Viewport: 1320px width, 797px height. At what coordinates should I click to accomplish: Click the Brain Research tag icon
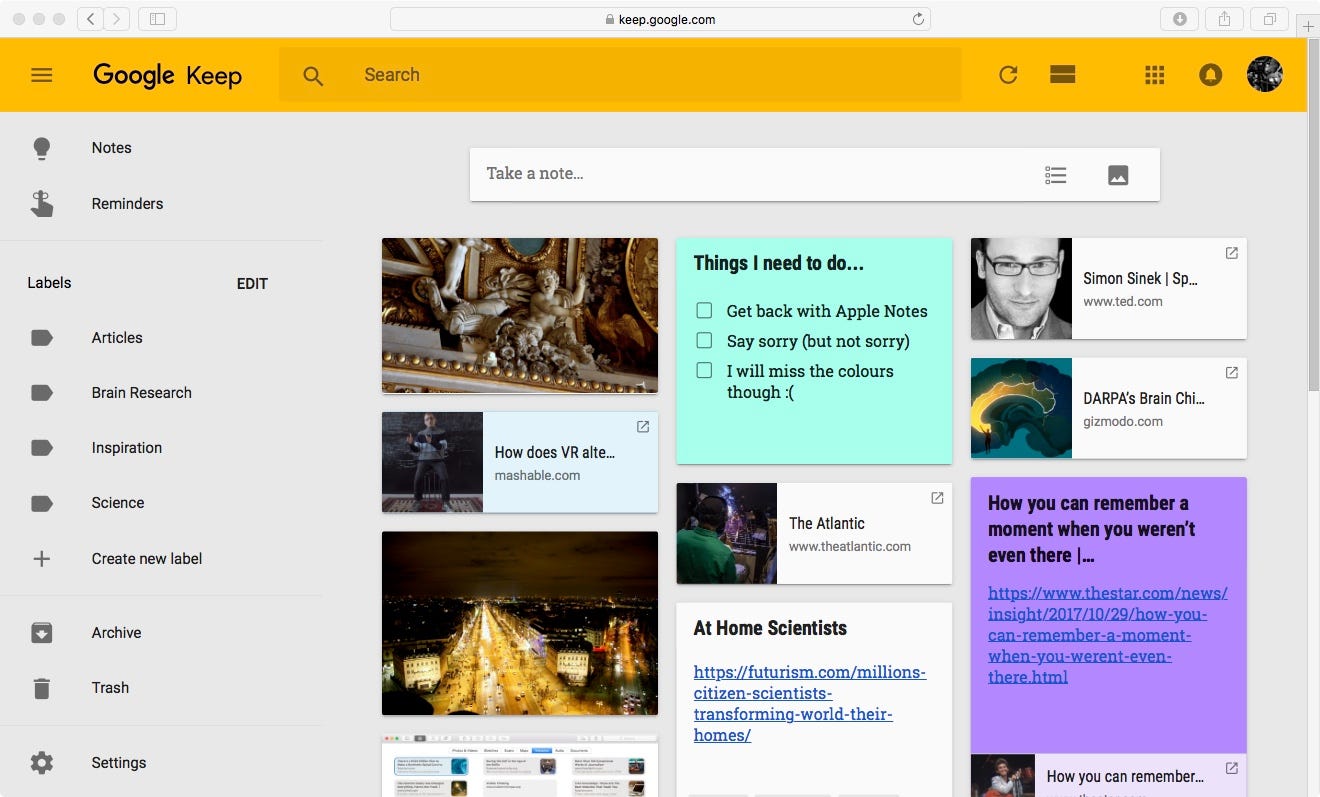coord(42,393)
